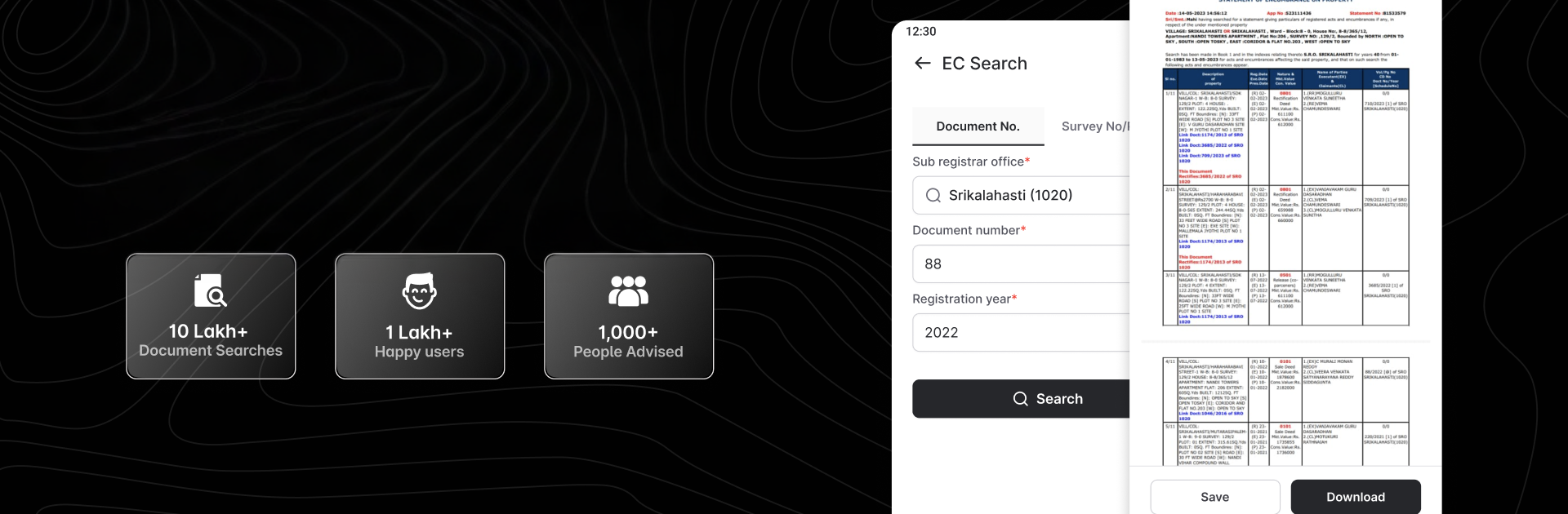This screenshot has height=514, width=1568.
Task: Click the EC Search screen title
Action: (x=984, y=64)
